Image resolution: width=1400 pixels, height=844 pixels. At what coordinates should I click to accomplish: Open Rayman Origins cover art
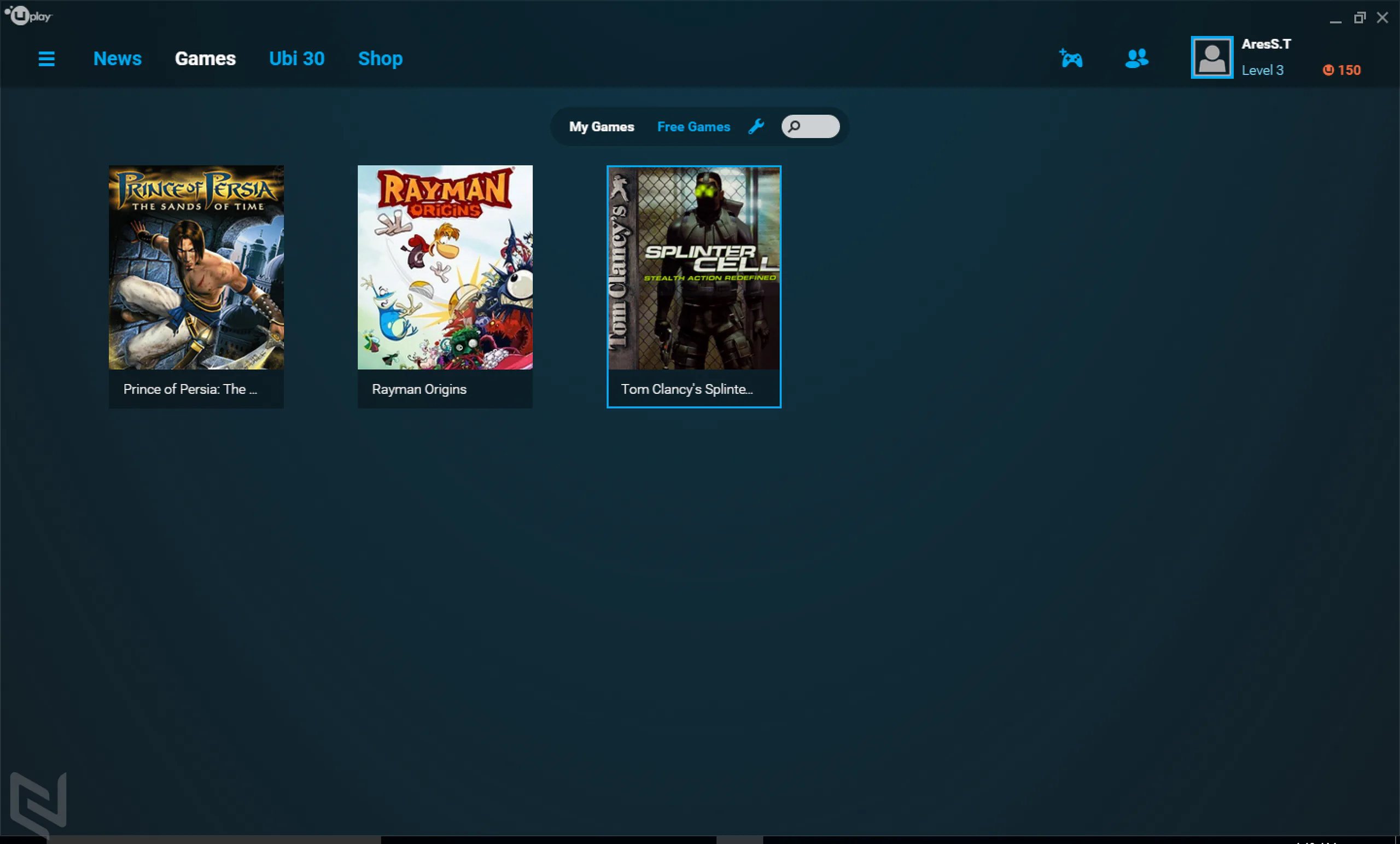point(445,267)
